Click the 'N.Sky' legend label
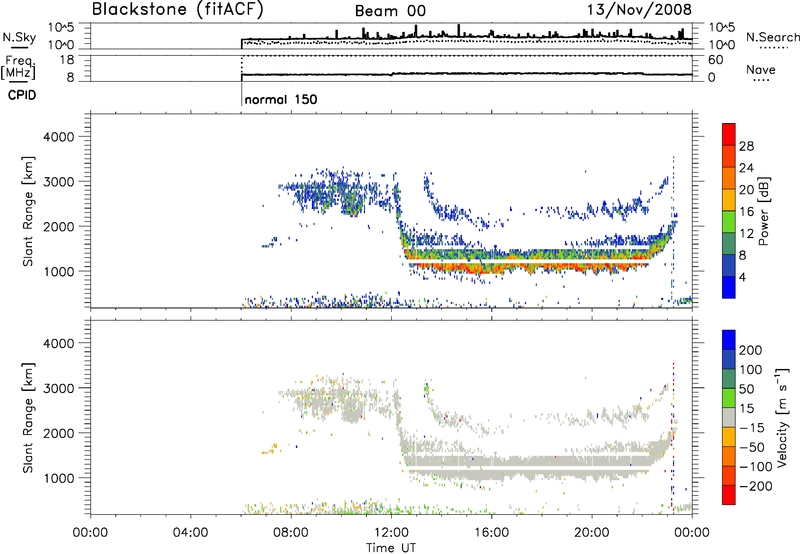Viewport: 800px width, 554px height. [x=19, y=37]
